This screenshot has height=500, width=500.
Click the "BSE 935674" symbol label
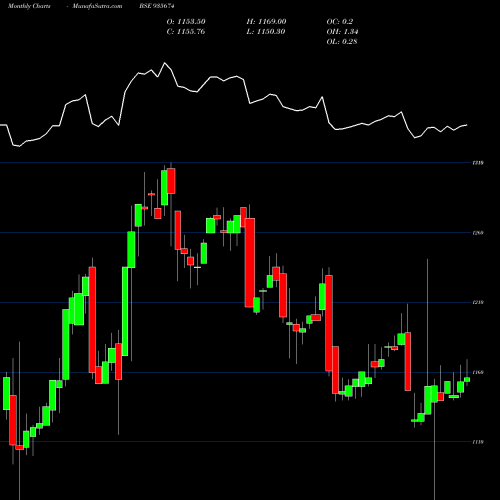(x=157, y=6)
